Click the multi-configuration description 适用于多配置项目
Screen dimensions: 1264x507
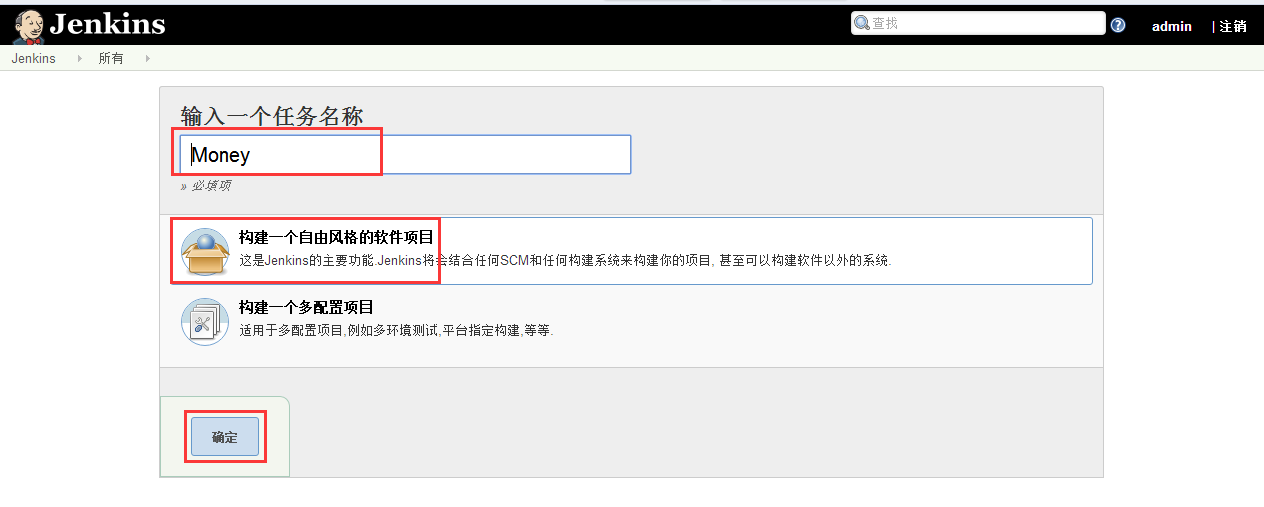click(x=396, y=331)
